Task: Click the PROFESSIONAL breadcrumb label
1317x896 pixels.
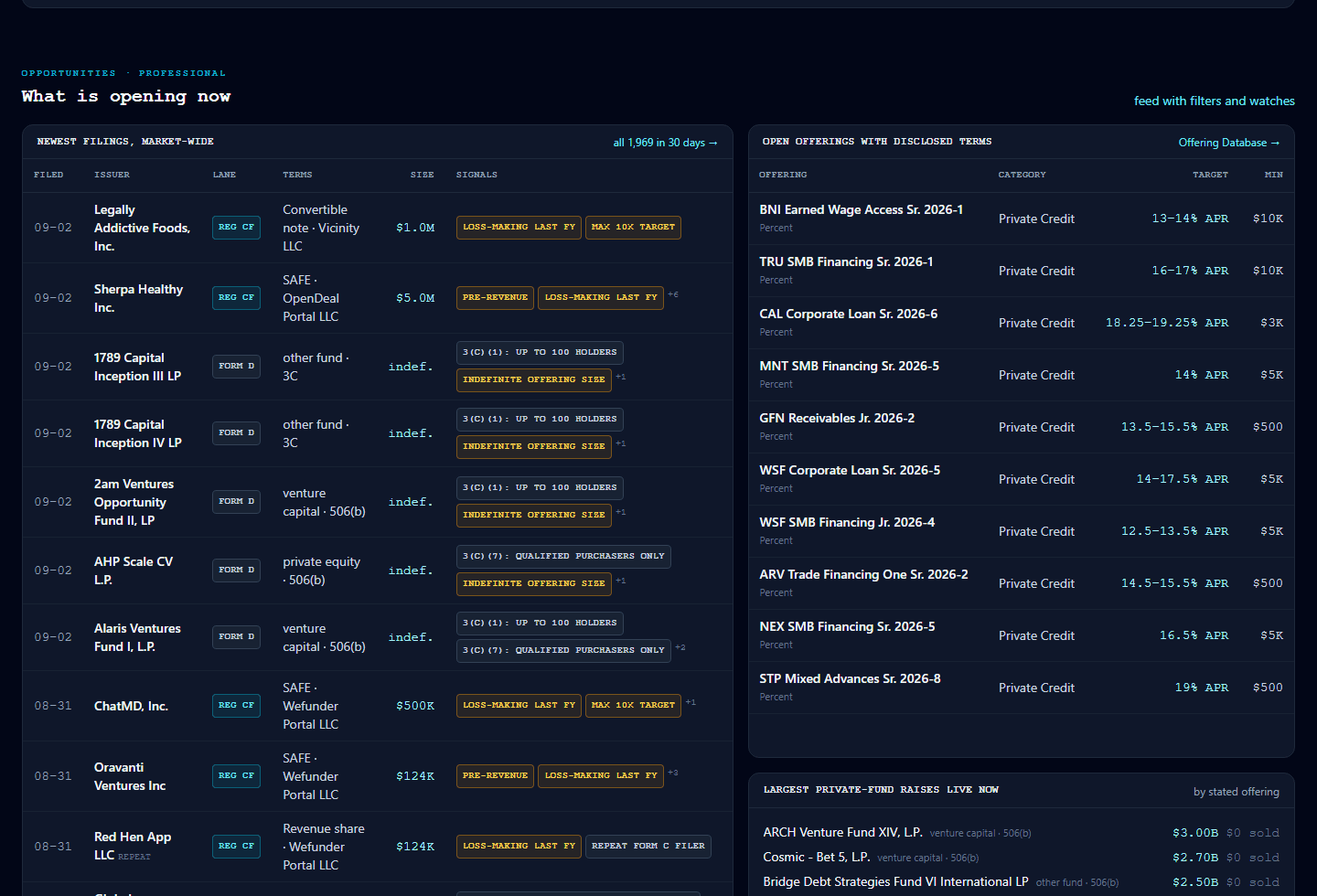Action: coord(182,73)
